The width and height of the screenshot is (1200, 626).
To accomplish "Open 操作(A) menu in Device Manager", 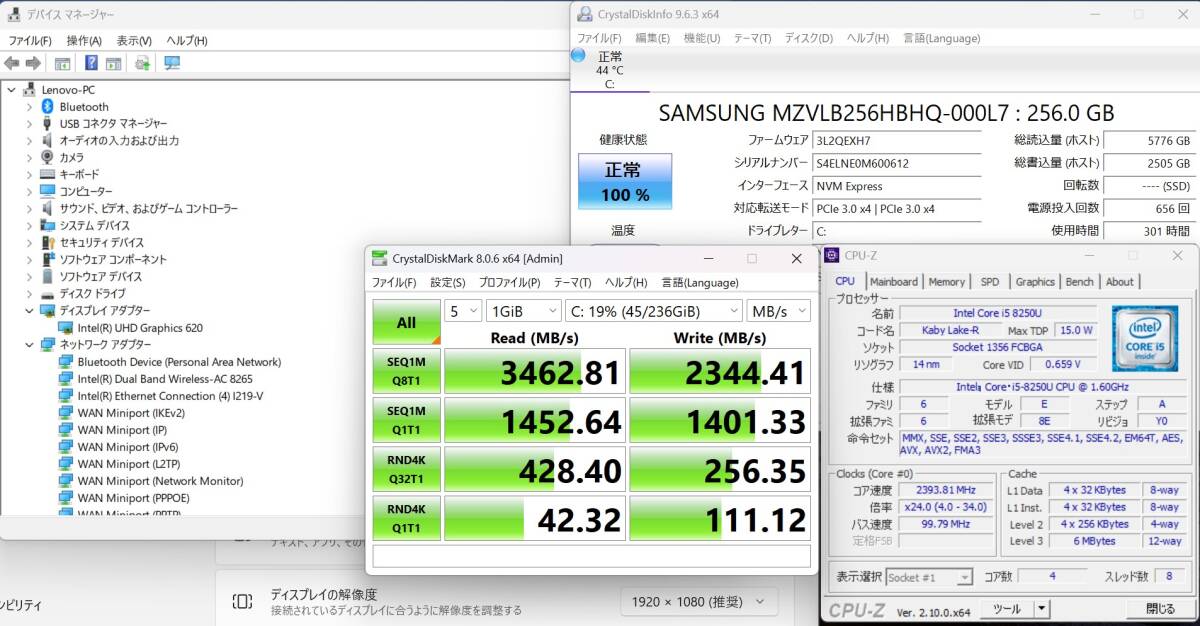I will (x=84, y=41).
